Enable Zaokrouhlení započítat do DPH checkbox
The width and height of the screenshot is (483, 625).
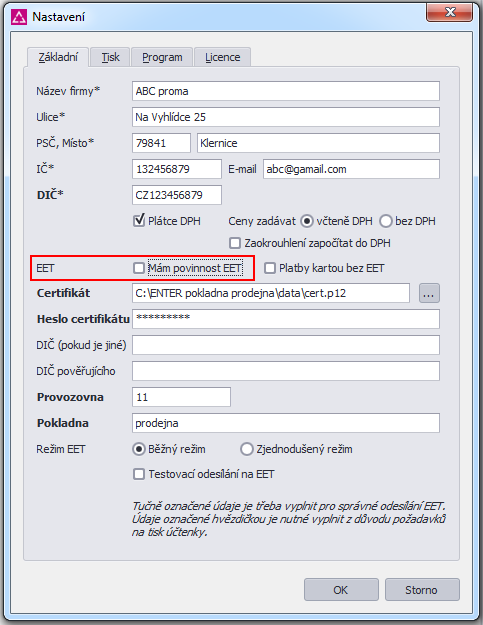235,243
